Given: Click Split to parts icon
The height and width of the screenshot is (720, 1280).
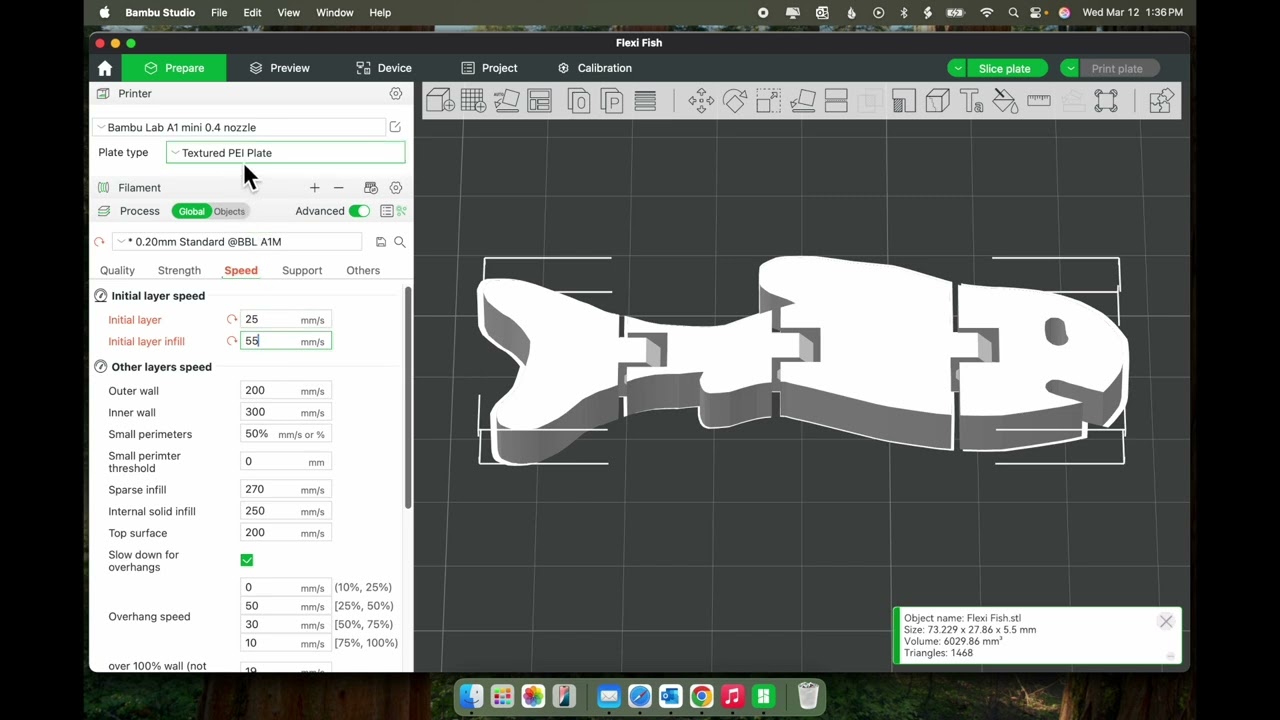Looking at the screenshot, I should pyautogui.click(x=612, y=100).
